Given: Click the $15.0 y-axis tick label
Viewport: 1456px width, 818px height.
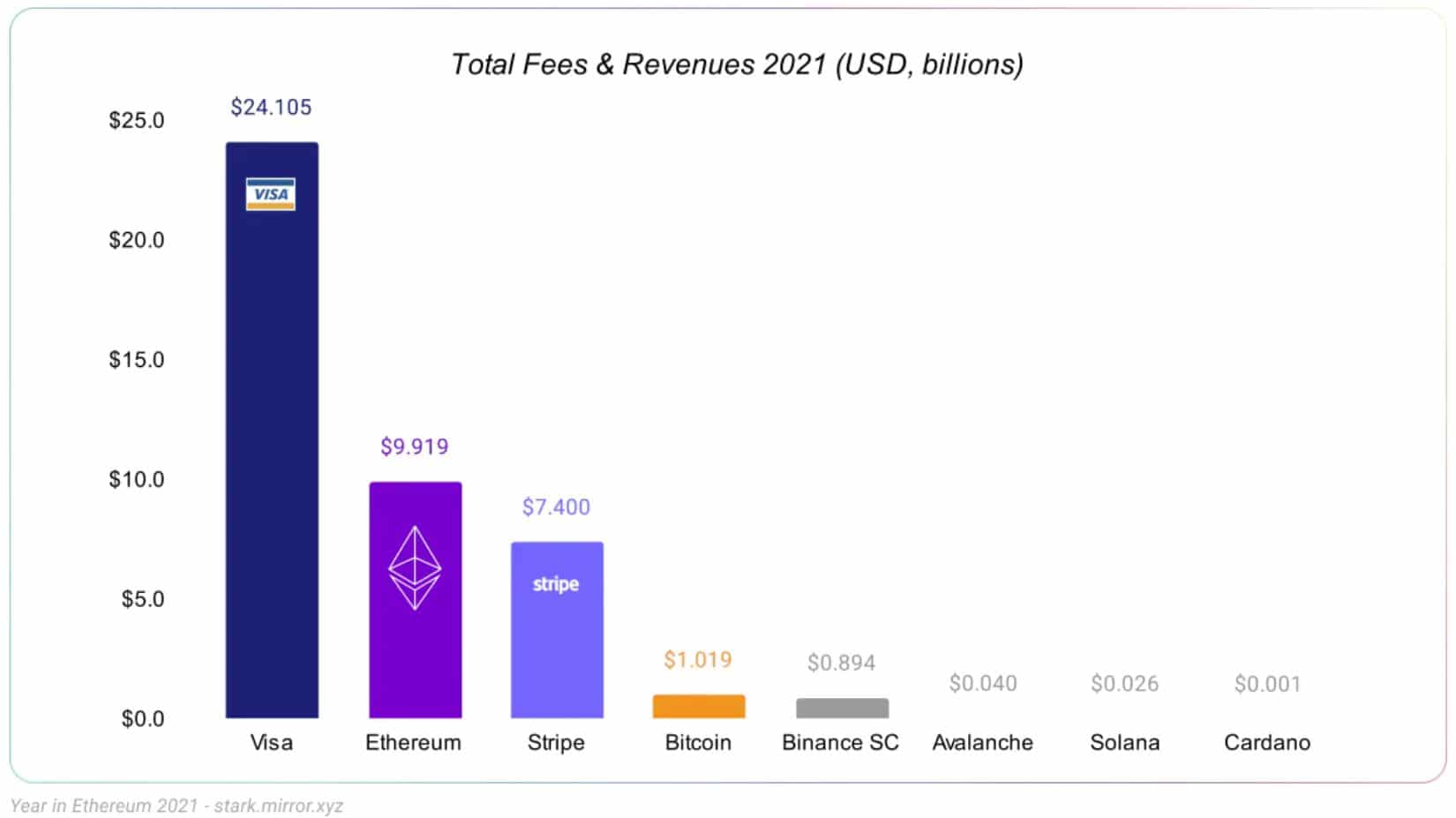Looking at the screenshot, I should click(137, 360).
